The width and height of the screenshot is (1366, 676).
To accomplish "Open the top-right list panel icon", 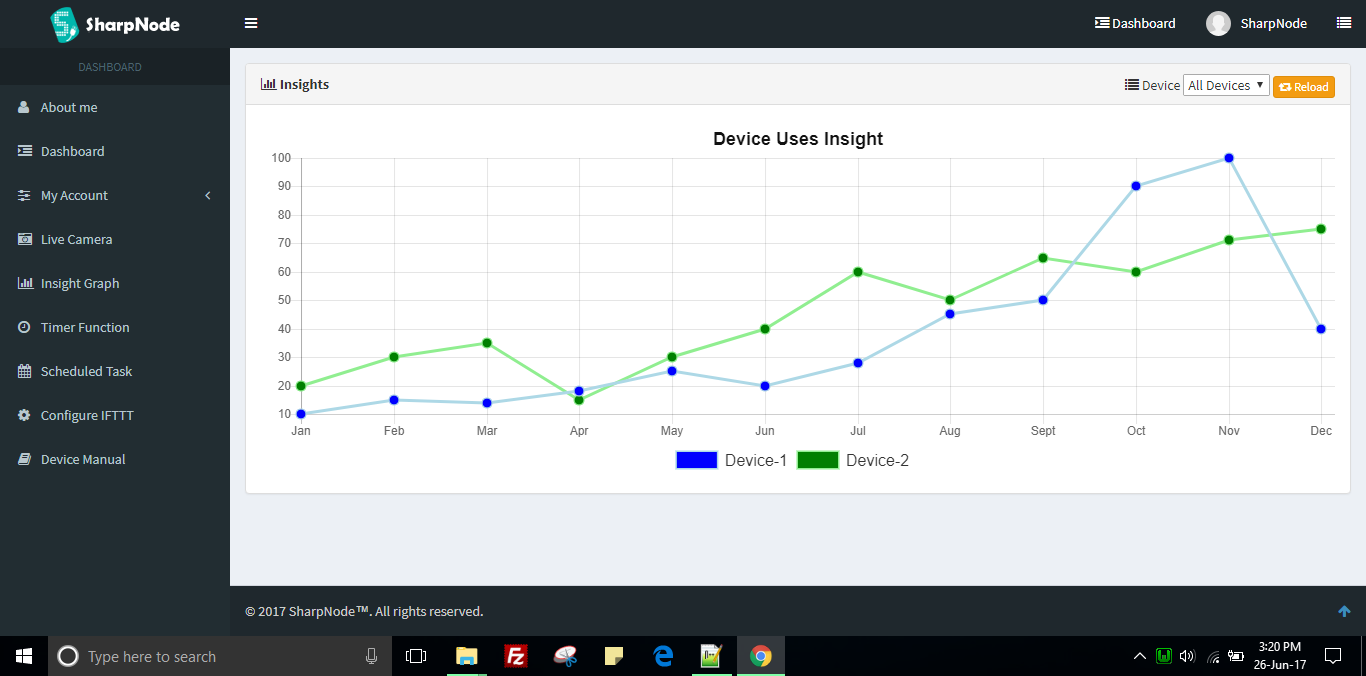I will [1343, 23].
